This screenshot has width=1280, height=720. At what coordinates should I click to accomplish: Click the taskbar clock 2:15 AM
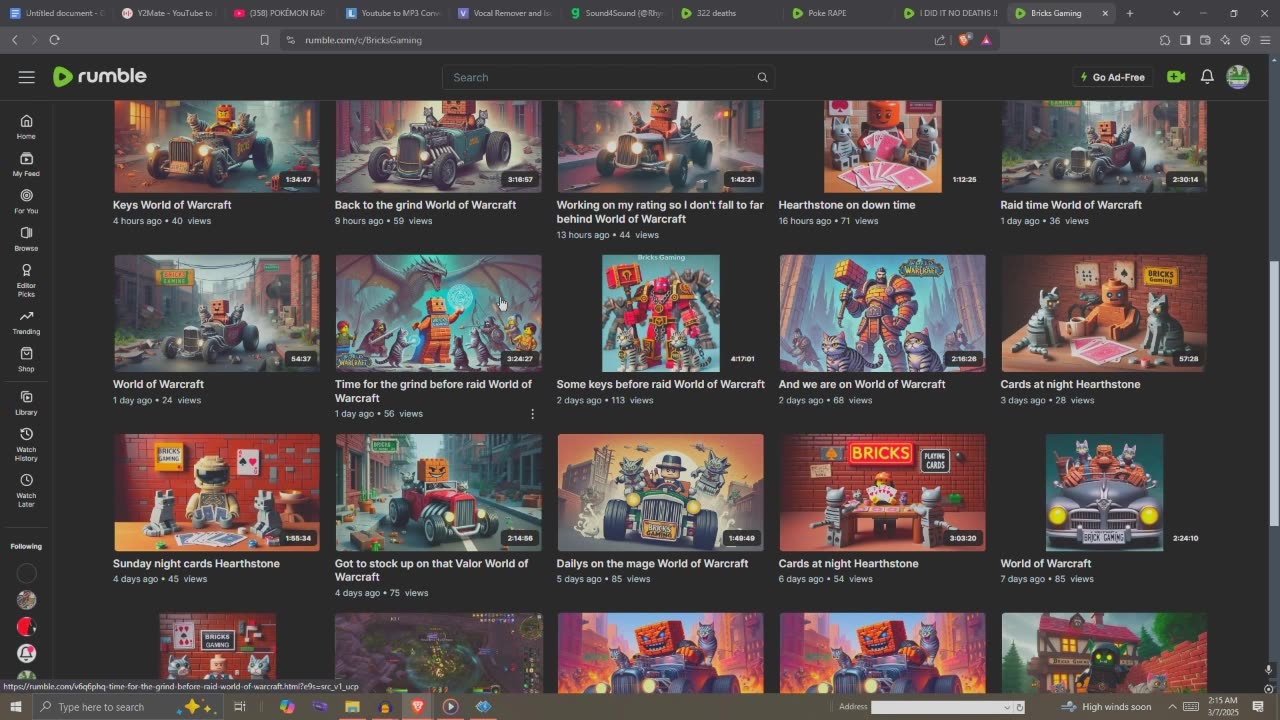coord(1224,707)
